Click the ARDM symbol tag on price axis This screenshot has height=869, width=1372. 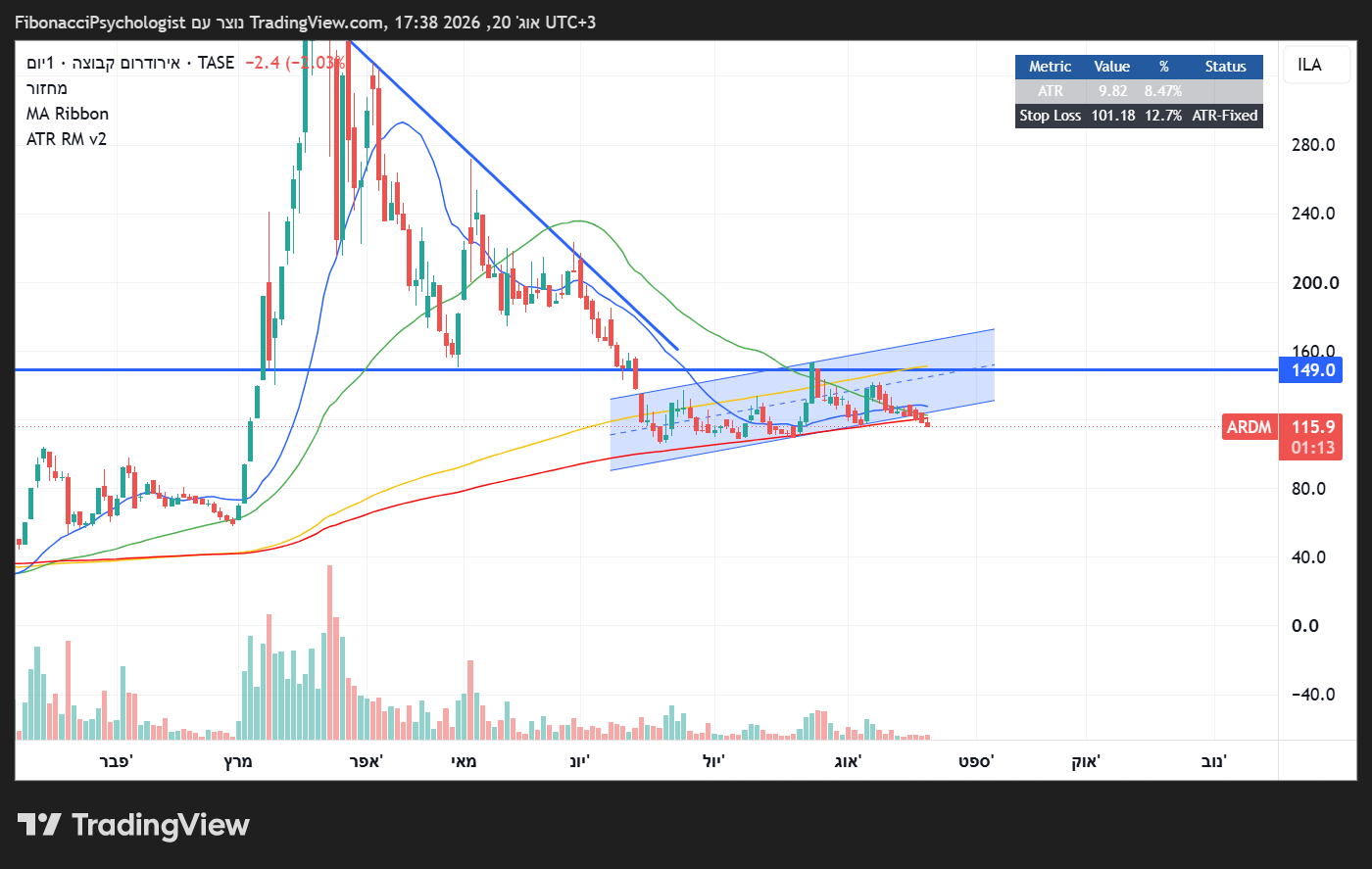1249,427
